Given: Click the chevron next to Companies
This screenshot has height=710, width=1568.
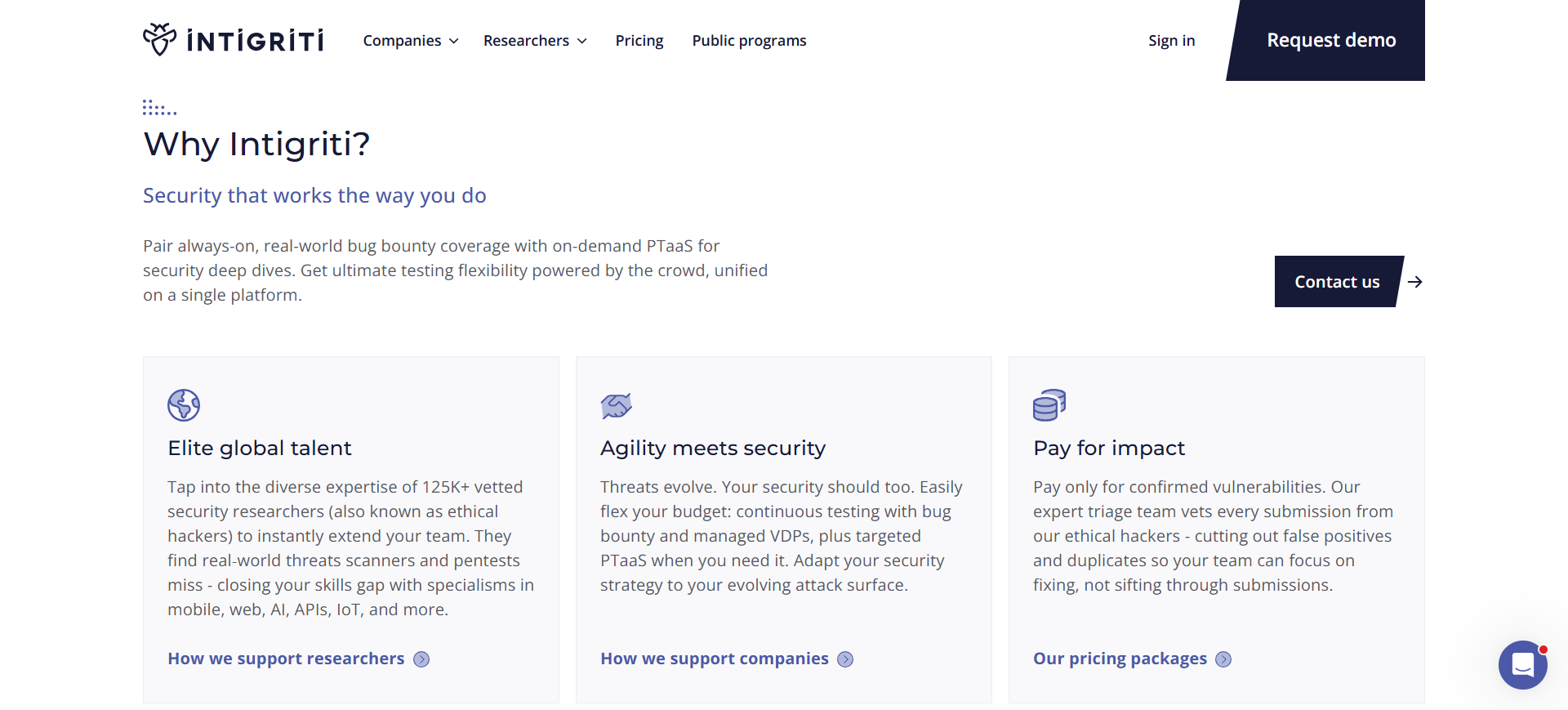Looking at the screenshot, I should click(454, 41).
